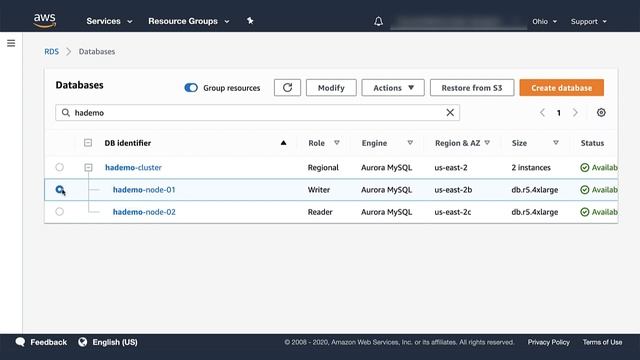Sort by DB identifier ascending arrow

pos(283,143)
